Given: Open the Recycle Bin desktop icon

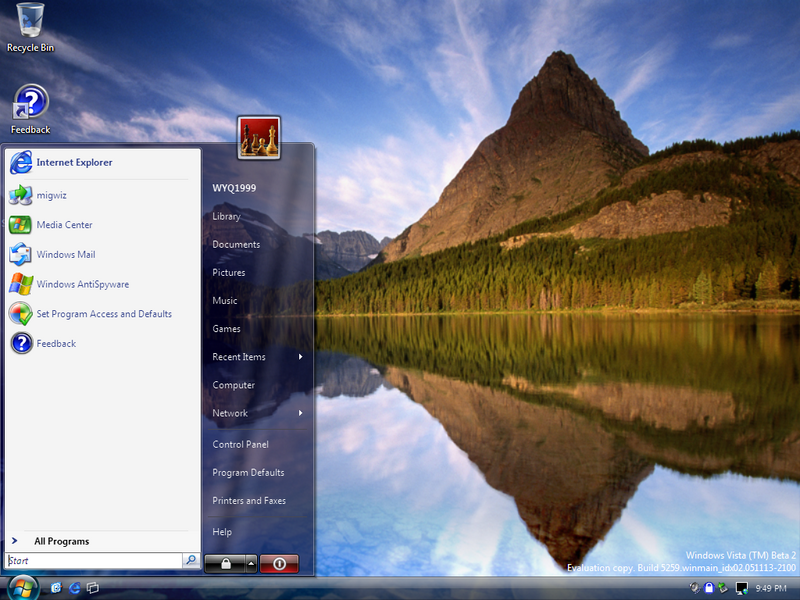Looking at the screenshot, I should point(30,27).
